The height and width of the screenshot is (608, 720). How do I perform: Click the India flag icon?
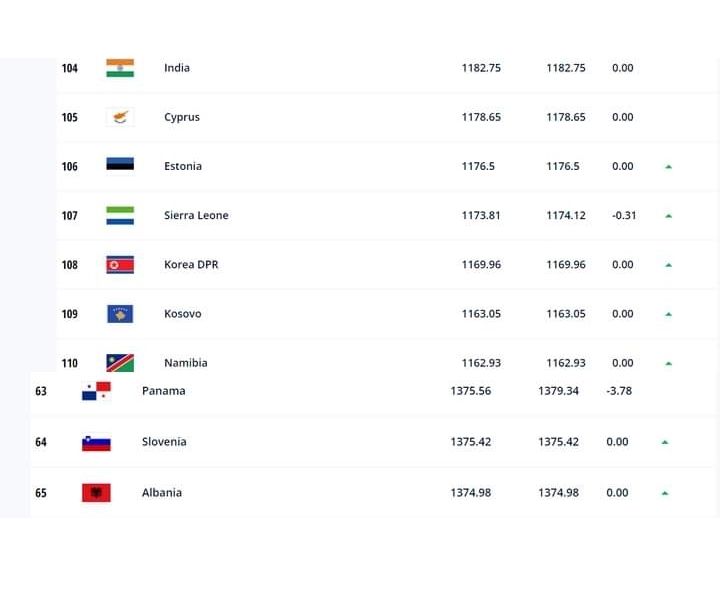click(x=120, y=68)
